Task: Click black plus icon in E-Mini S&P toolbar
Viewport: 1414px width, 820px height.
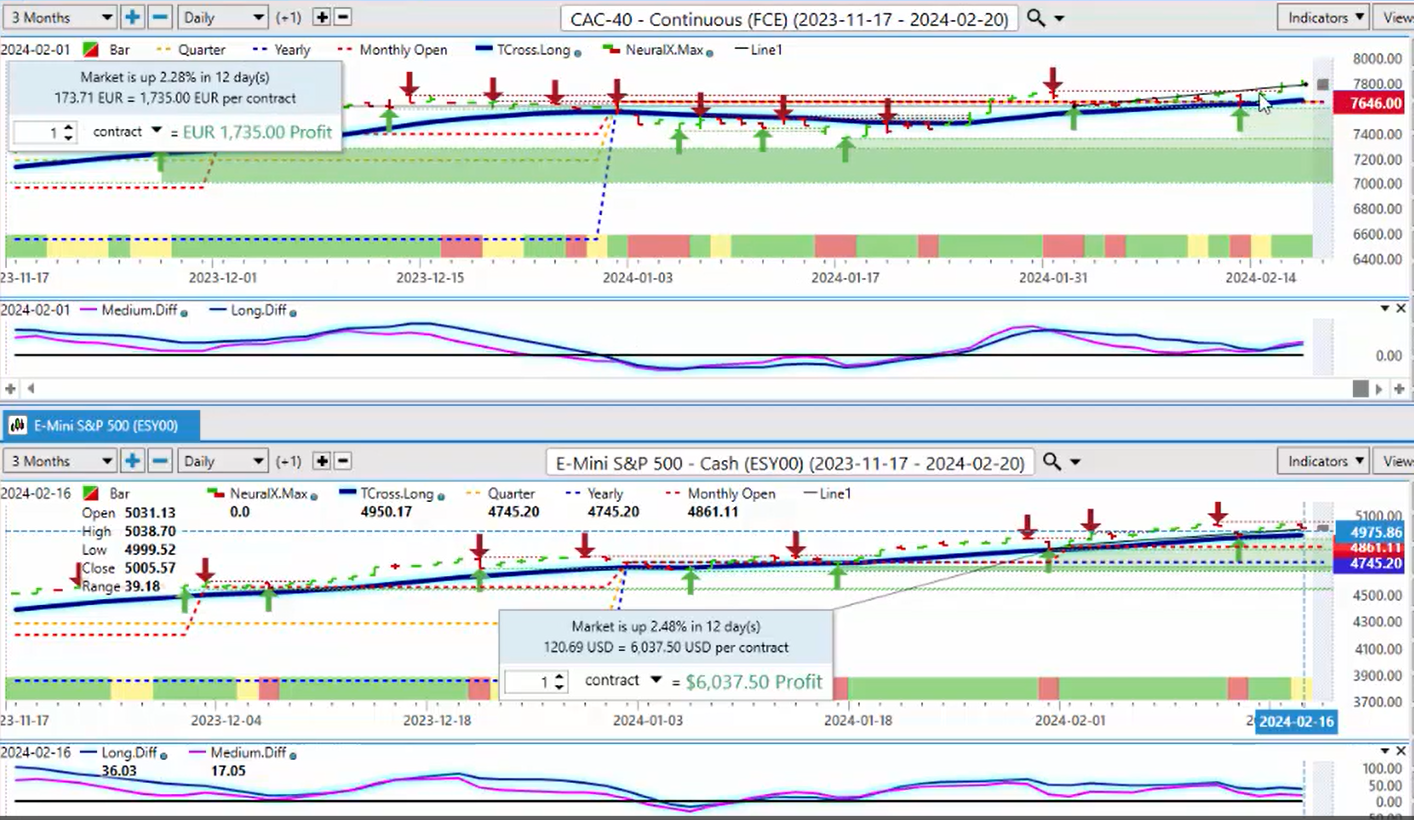Action: [x=321, y=461]
